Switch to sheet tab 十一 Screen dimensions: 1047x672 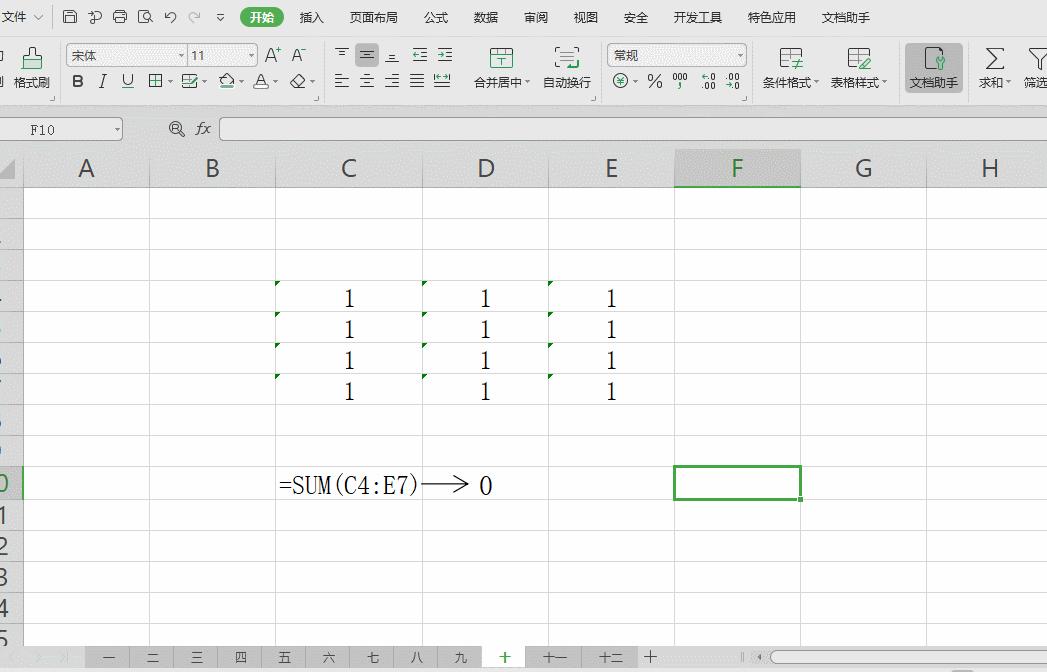click(x=554, y=657)
